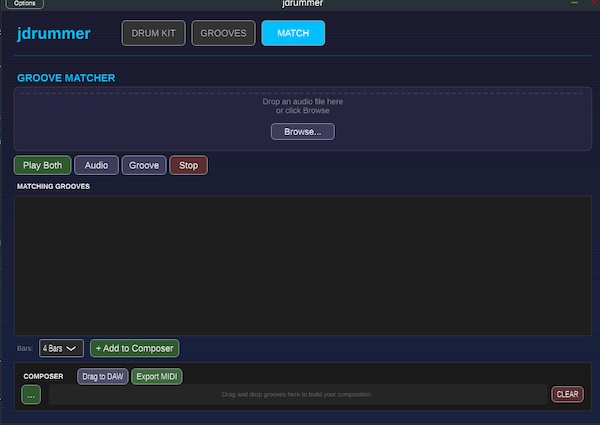Play only the Groove
600x425 pixels.
(x=144, y=165)
